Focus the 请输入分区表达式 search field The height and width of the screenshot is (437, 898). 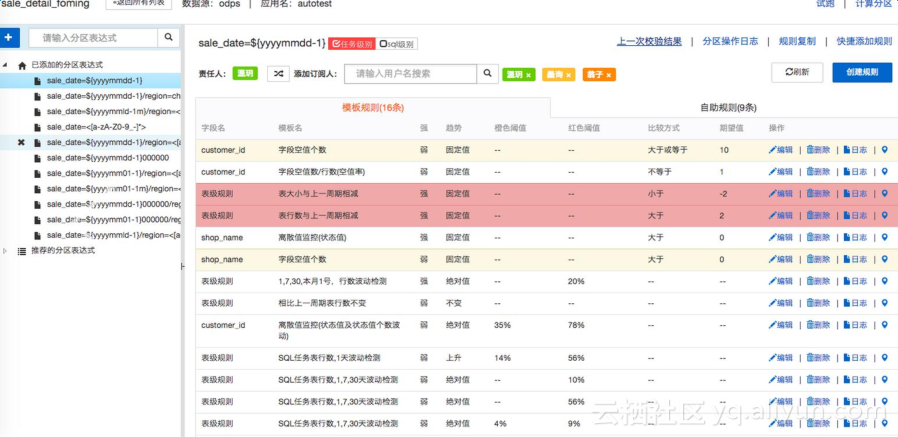pos(93,37)
